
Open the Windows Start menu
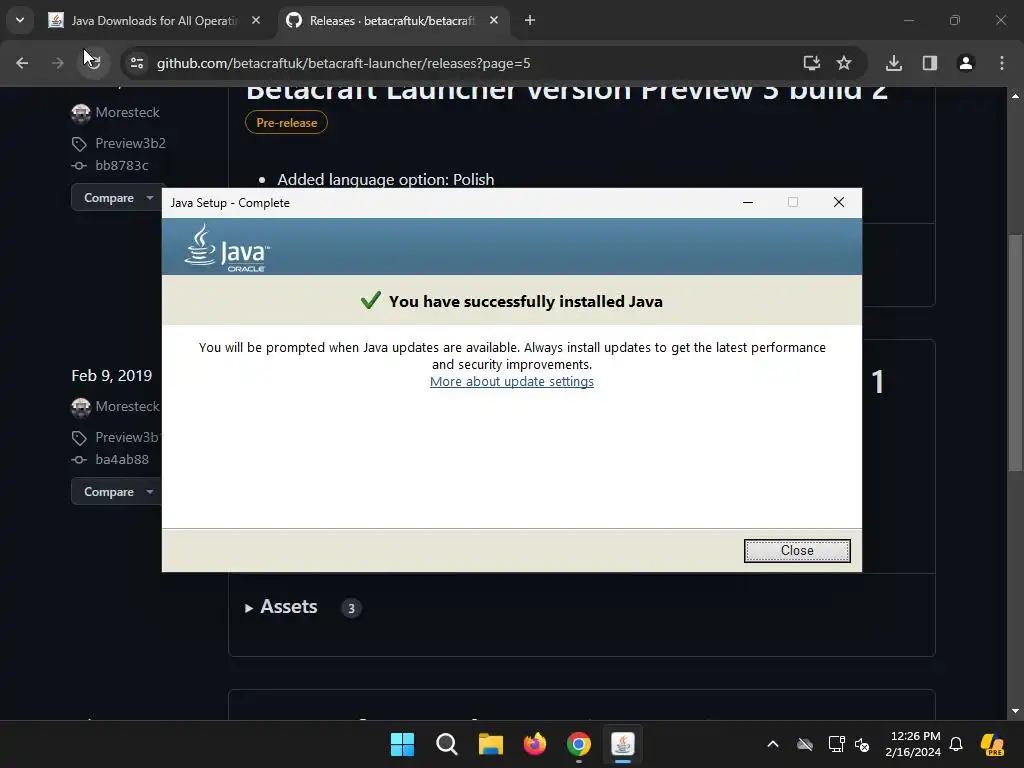pyautogui.click(x=402, y=744)
